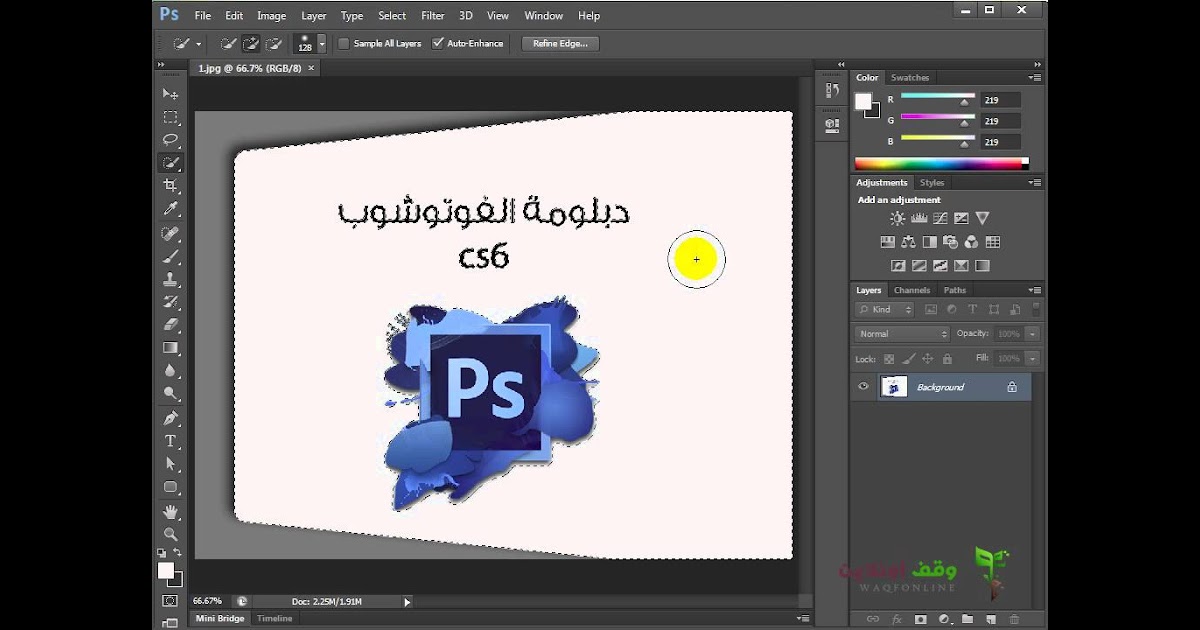
Task: Select the Rounded Rectangle shape tool
Action: click(x=171, y=487)
